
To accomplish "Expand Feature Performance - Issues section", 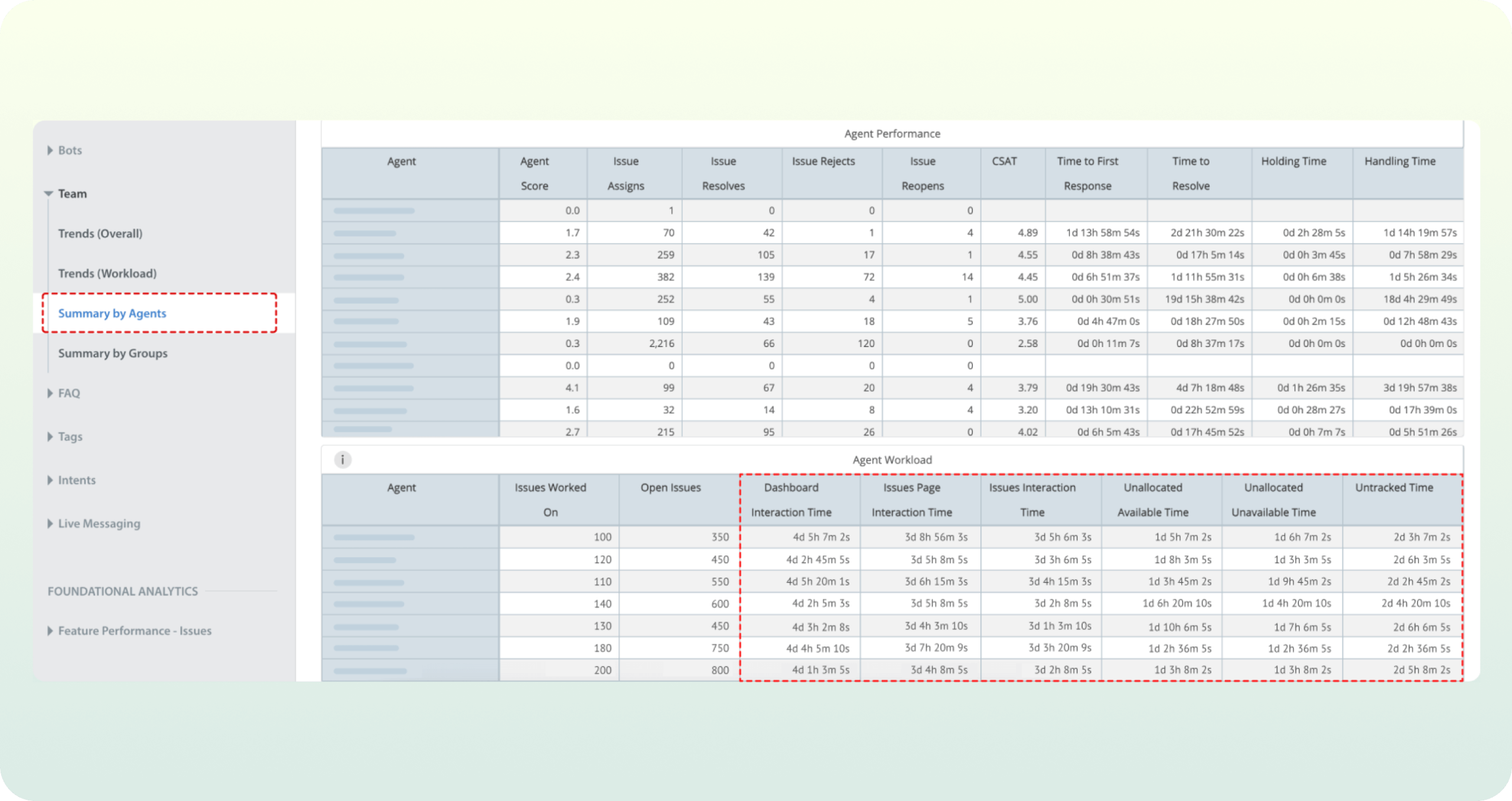I will click(x=135, y=630).
